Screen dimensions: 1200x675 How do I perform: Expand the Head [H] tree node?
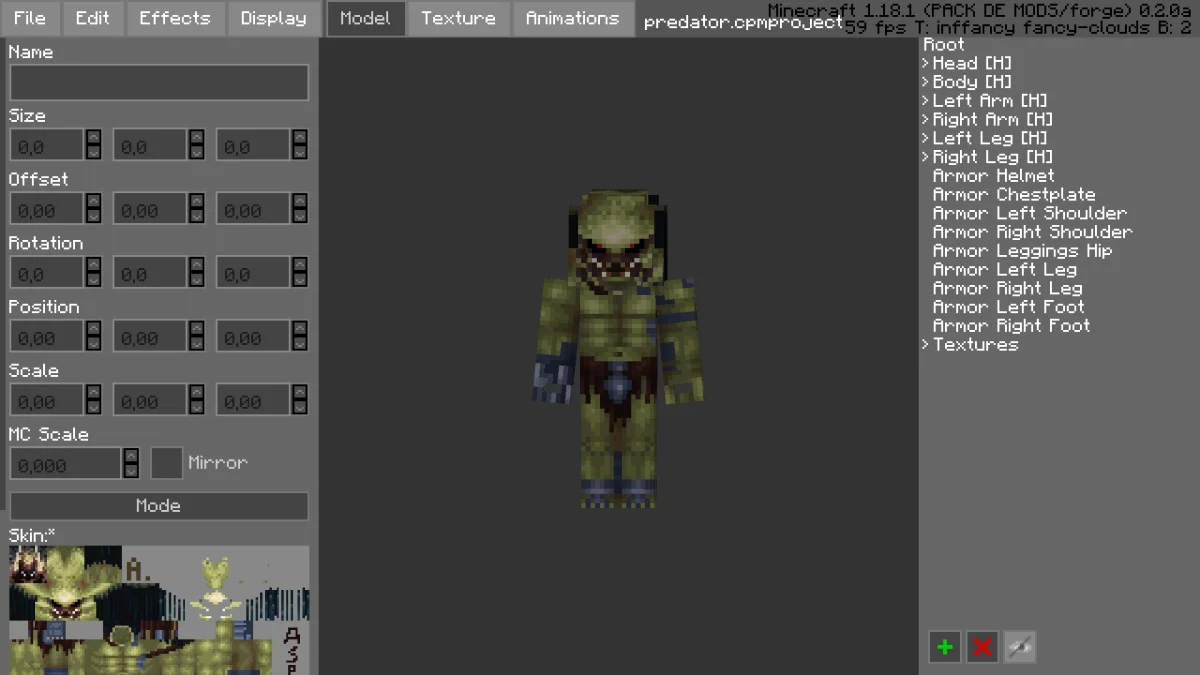(x=926, y=64)
